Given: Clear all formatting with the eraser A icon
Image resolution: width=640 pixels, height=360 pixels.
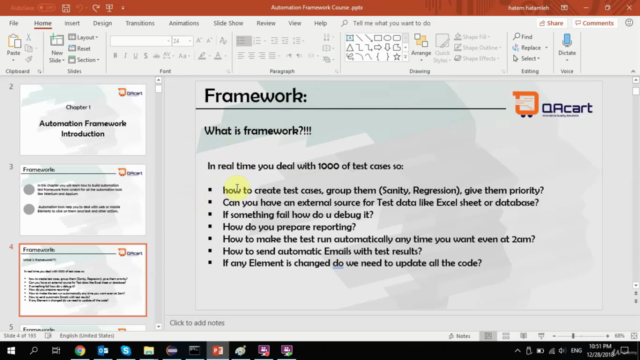Looking at the screenshot, I should coord(223,41).
